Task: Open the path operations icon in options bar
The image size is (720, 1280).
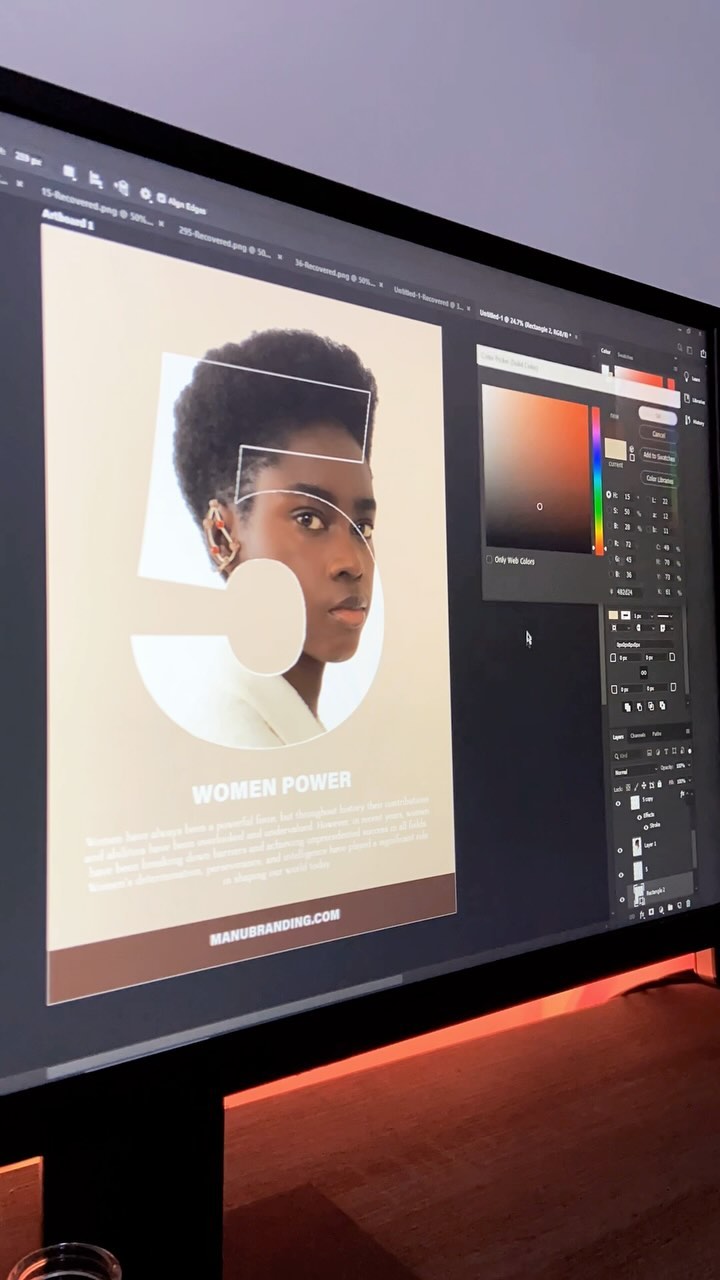Action: pos(69,172)
